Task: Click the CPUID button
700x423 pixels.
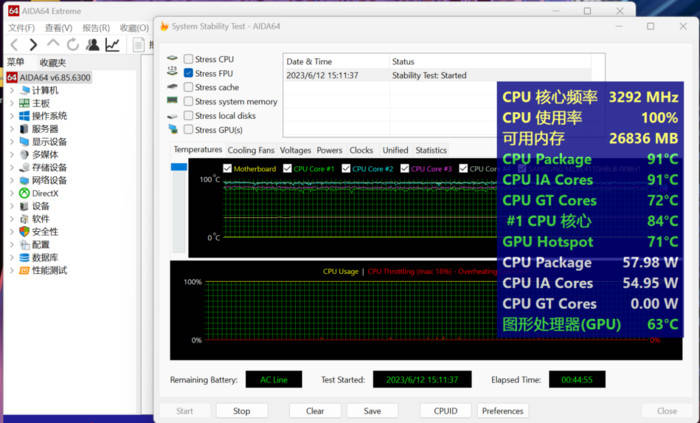Action: [x=446, y=411]
